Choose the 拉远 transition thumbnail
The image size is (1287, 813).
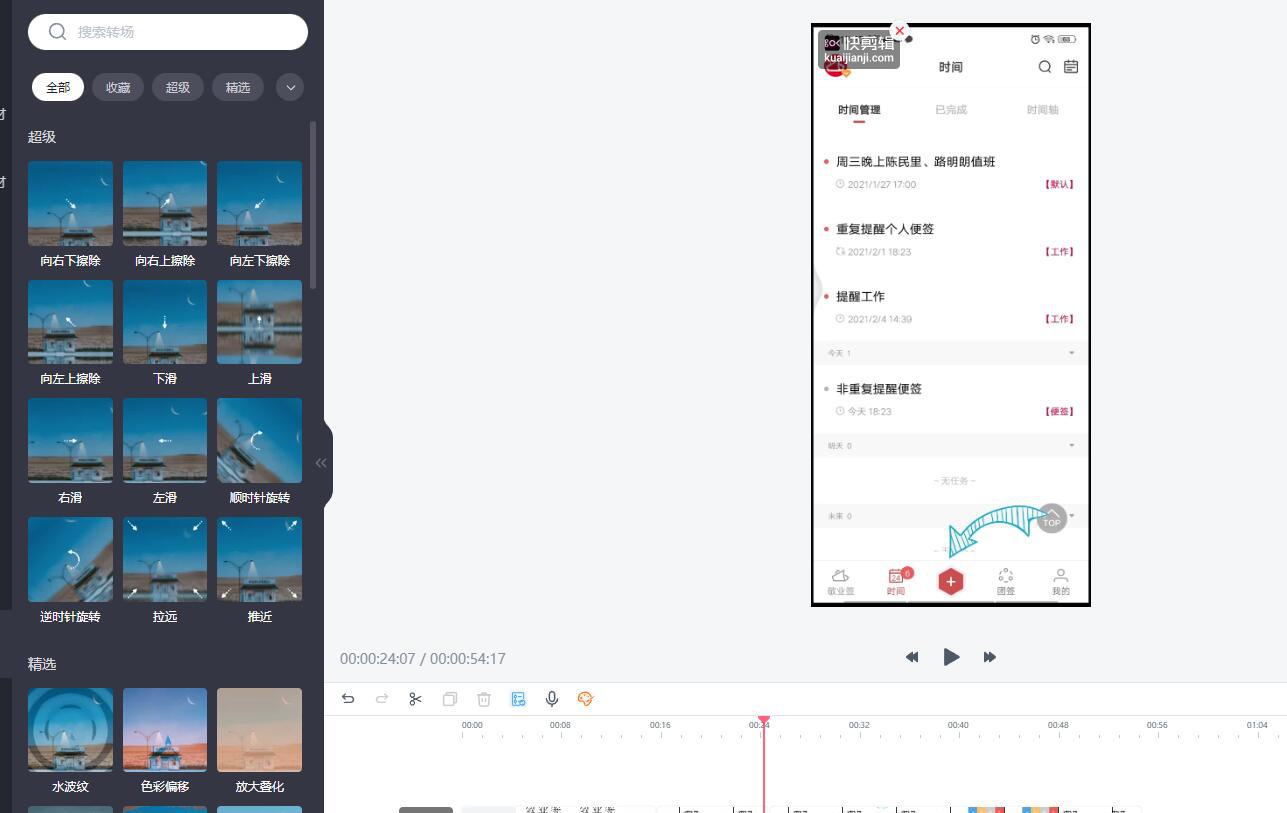pyautogui.click(x=165, y=559)
